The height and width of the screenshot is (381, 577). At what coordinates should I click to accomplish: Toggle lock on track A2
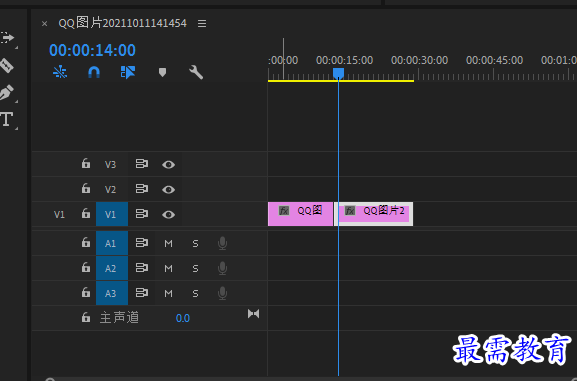(86, 267)
